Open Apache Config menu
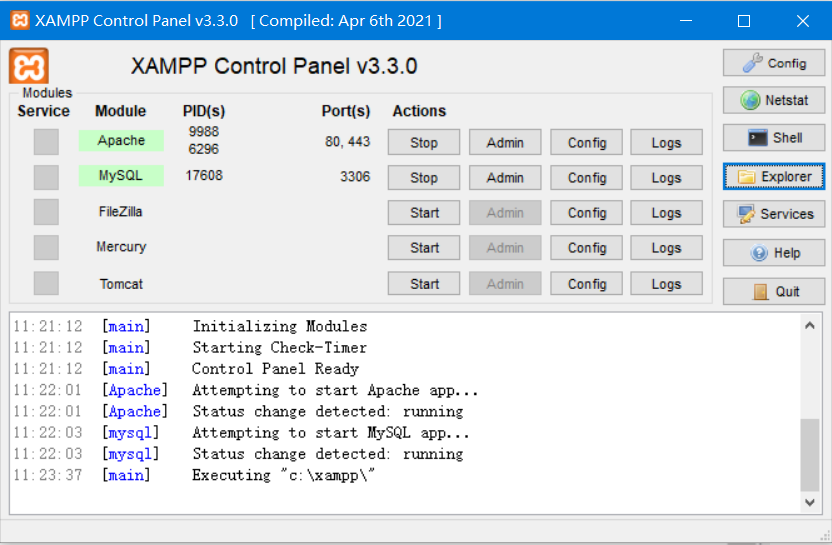 click(x=586, y=142)
